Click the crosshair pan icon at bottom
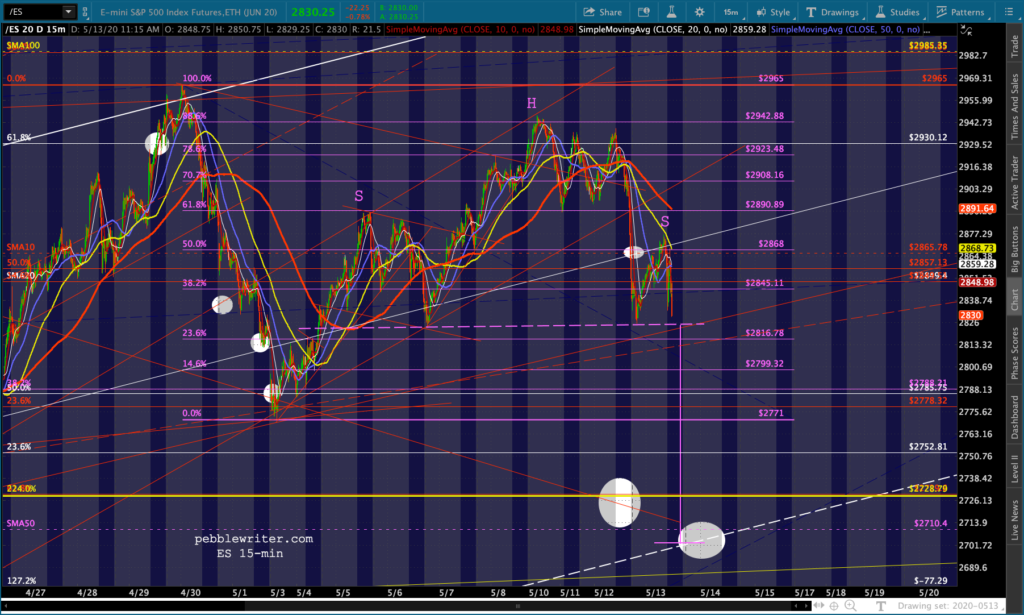This screenshot has height=615, width=1024. pyautogui.click(x=834, y=606)
